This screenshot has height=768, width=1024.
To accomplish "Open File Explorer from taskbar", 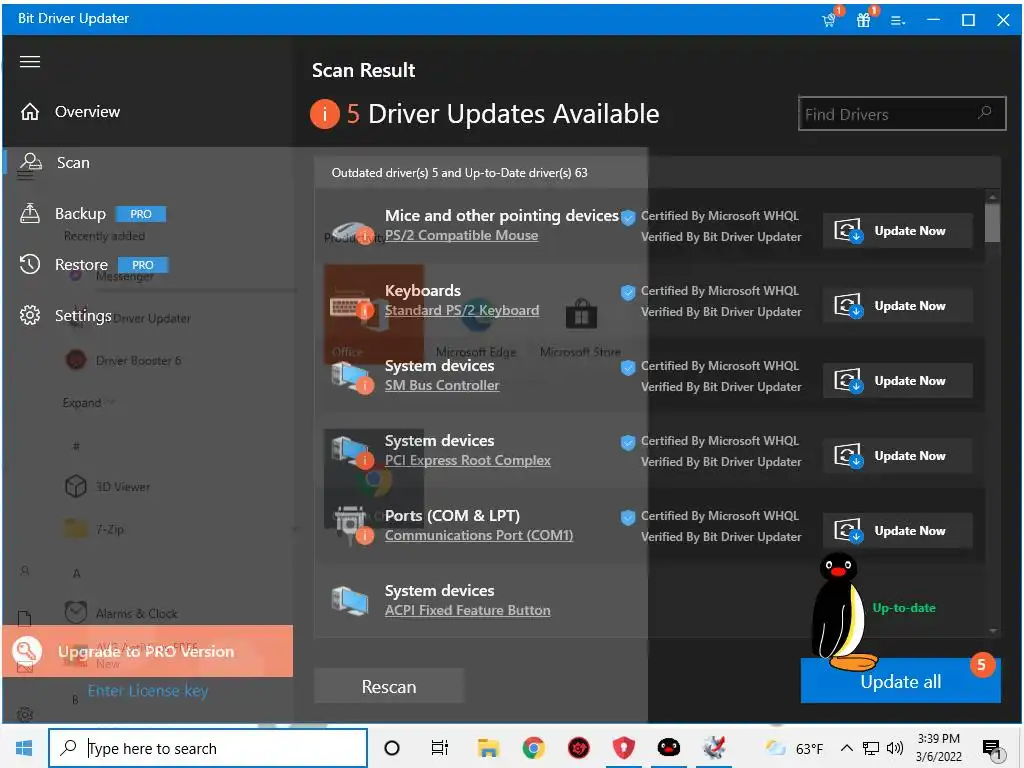I will click(x=488, y=748).
